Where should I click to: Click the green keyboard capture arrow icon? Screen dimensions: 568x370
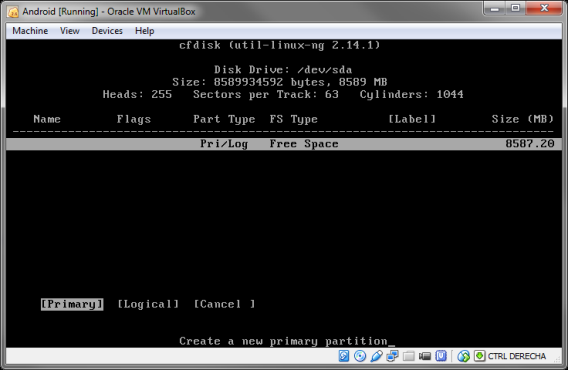coord(479,356)
